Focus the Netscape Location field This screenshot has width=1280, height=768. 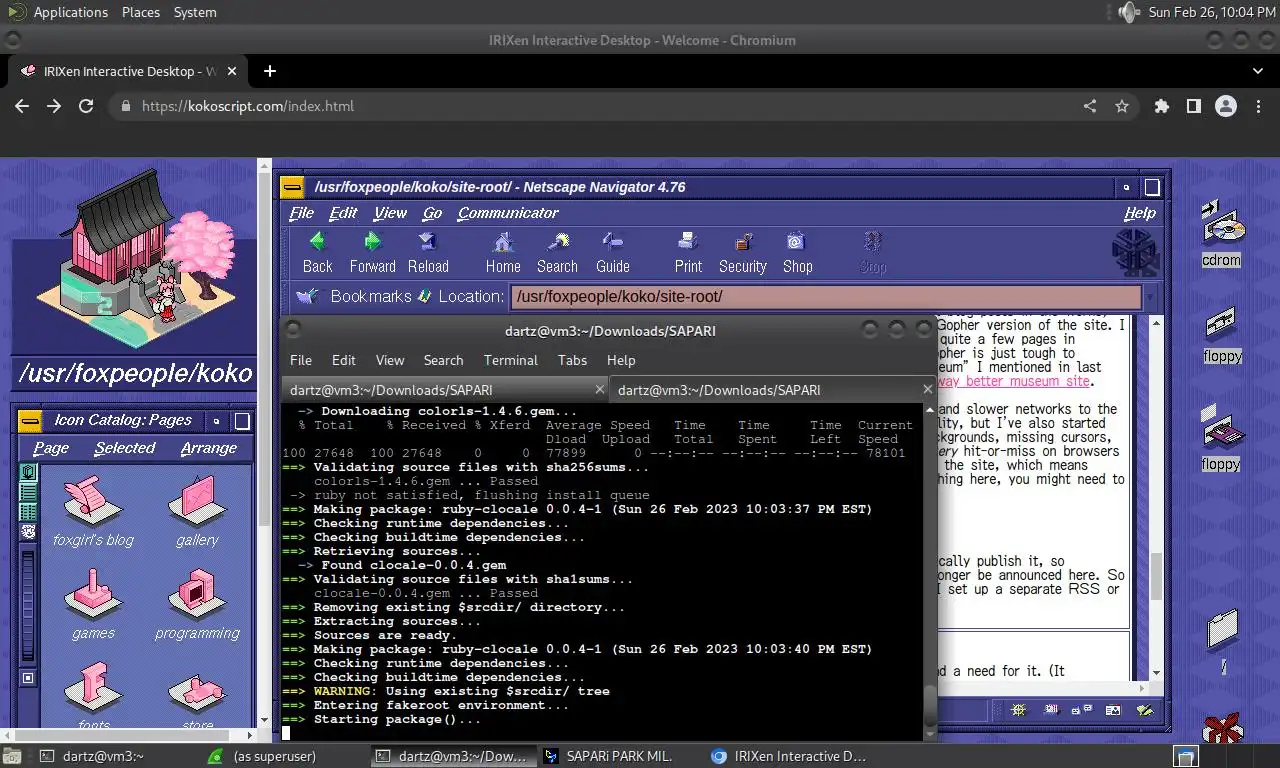tap(826, 297)
